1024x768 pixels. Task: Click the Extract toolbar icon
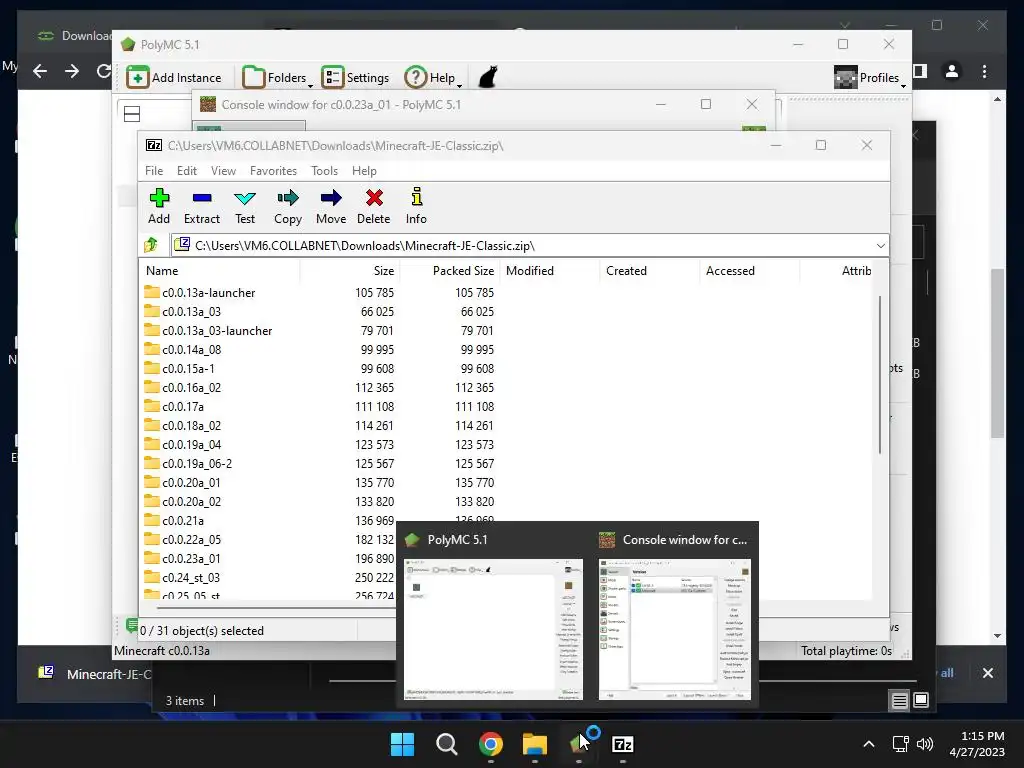202,198
